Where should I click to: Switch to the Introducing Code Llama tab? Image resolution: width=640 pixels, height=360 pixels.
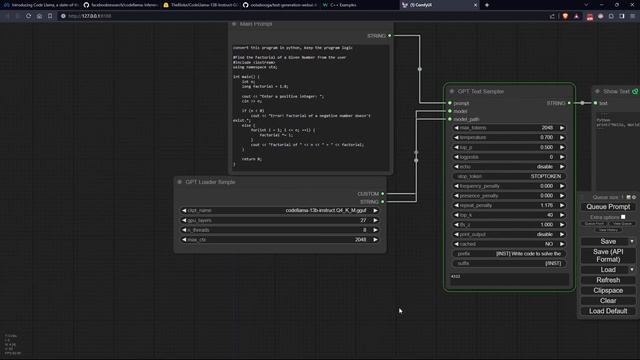41,5
